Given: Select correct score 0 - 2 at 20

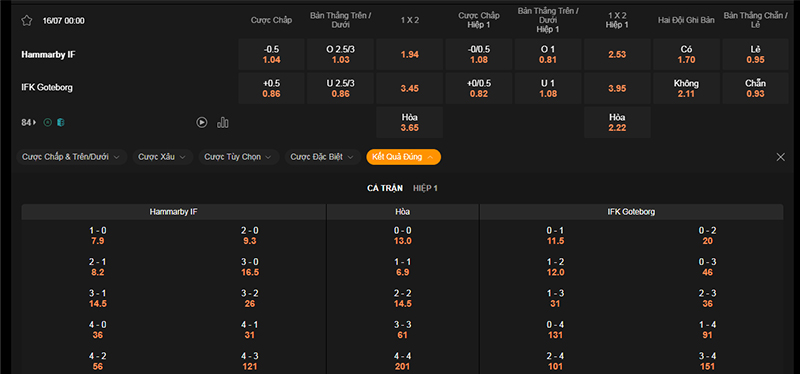Looking at the screenshot, I should tap(708, 236).
